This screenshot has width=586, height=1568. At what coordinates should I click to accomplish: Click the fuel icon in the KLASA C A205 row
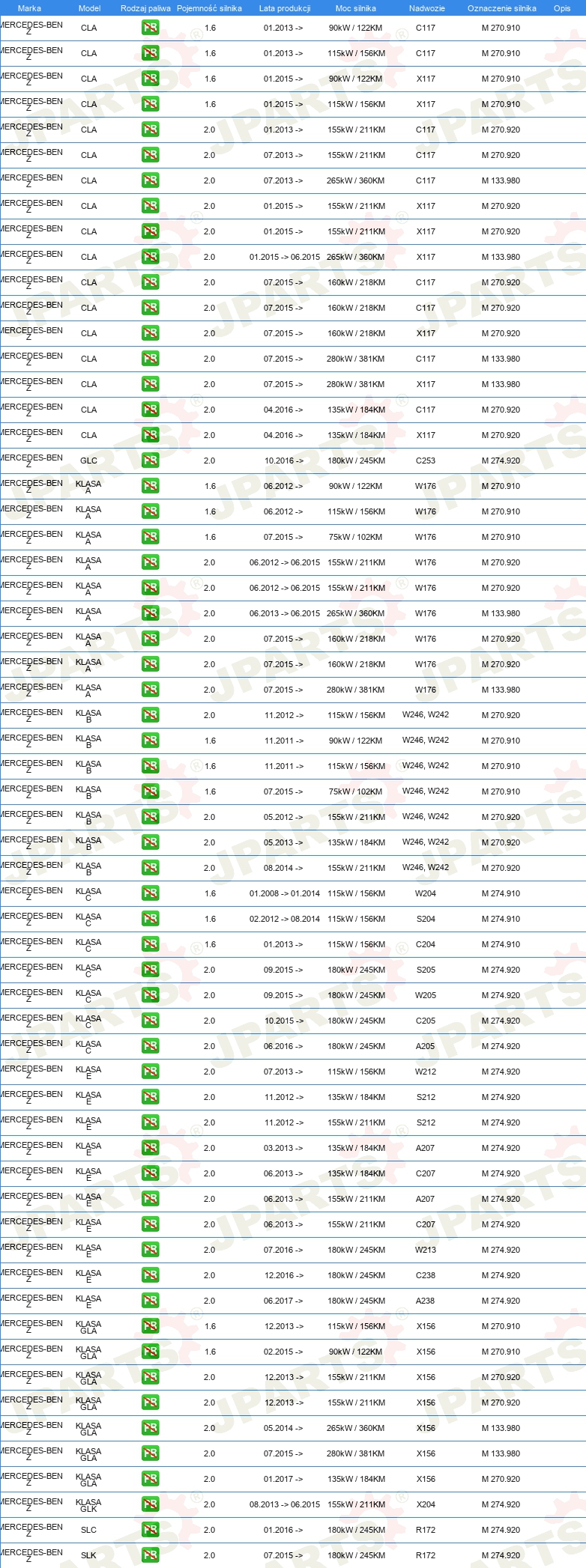point(150,1046)
